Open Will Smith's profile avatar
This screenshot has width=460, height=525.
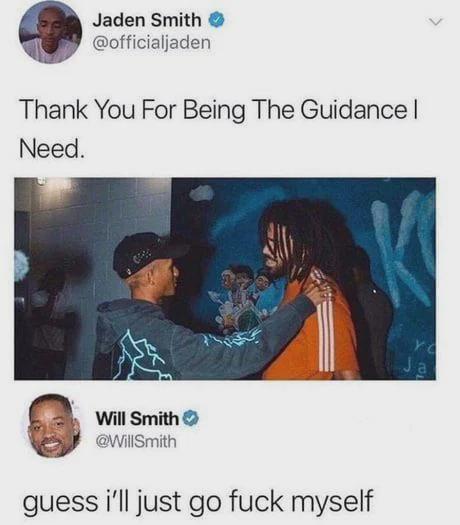[53, 427]
